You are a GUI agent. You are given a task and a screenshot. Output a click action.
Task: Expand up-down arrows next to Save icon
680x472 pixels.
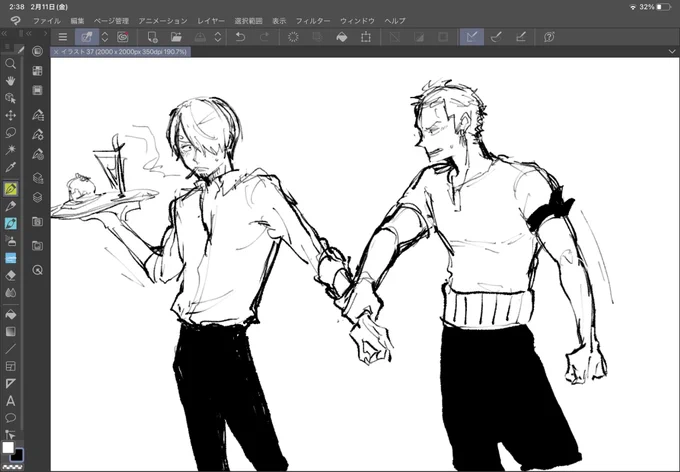click(x=218, y=37)
